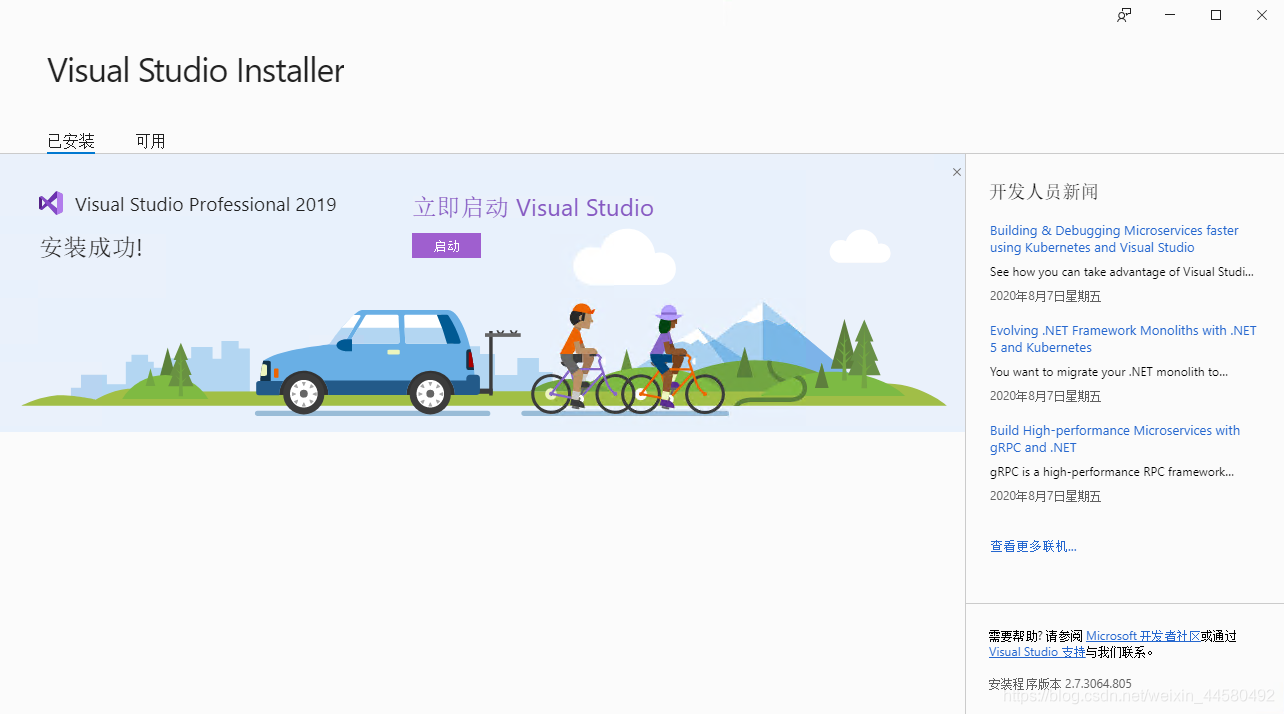Image resolution: width=1284 pixels, height=714 pixels.
Task: Click the 立即启动 Visual Studio heading
Action: click(x=533, y=208)
